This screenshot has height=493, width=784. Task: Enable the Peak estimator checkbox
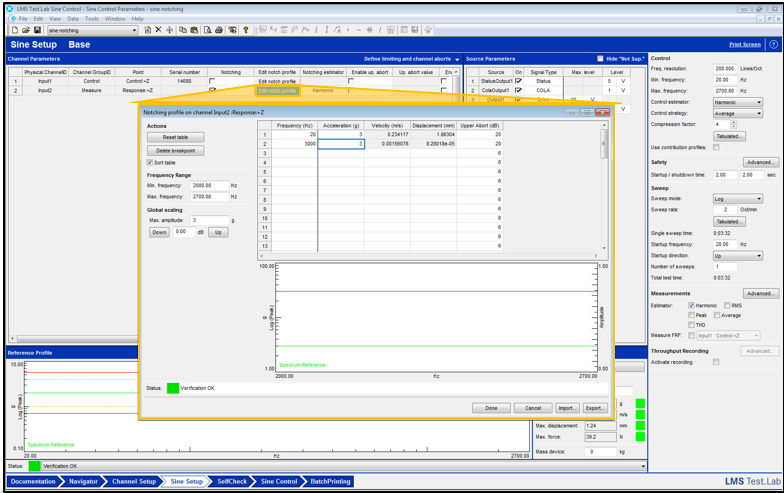pyautogui.click(x=692, y=316)
